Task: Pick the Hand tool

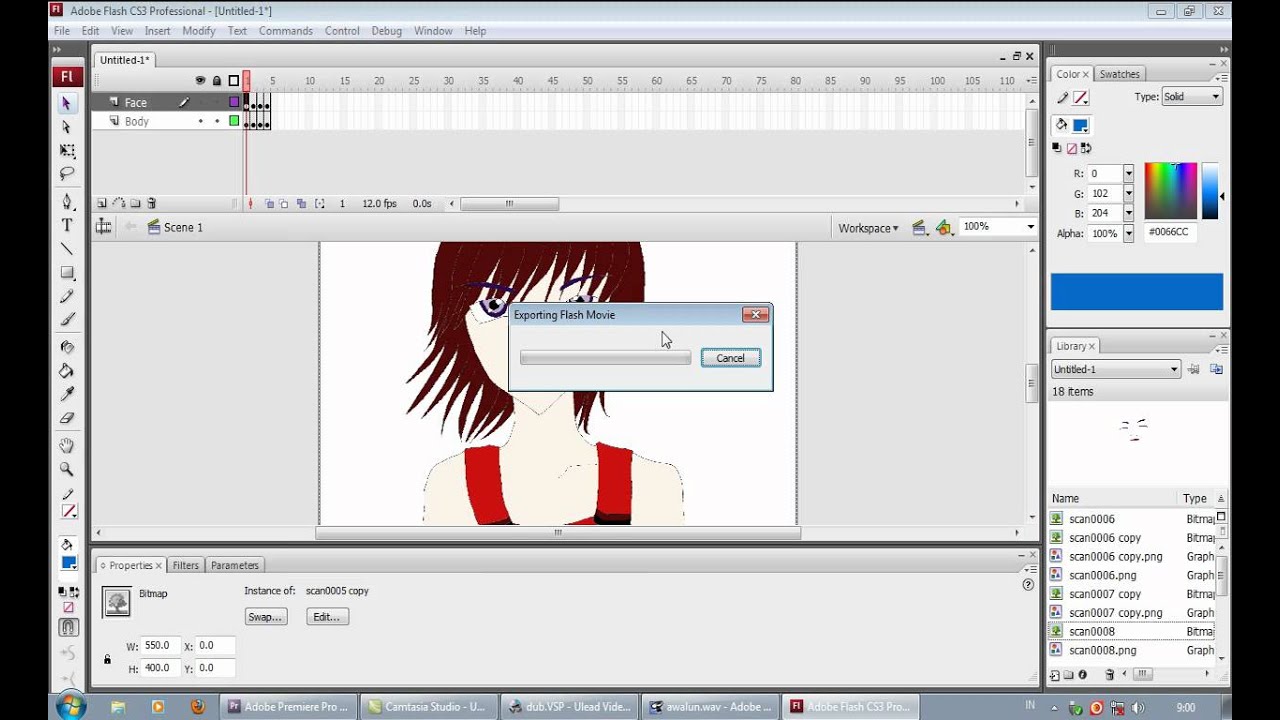Action: tap(67, 445)
